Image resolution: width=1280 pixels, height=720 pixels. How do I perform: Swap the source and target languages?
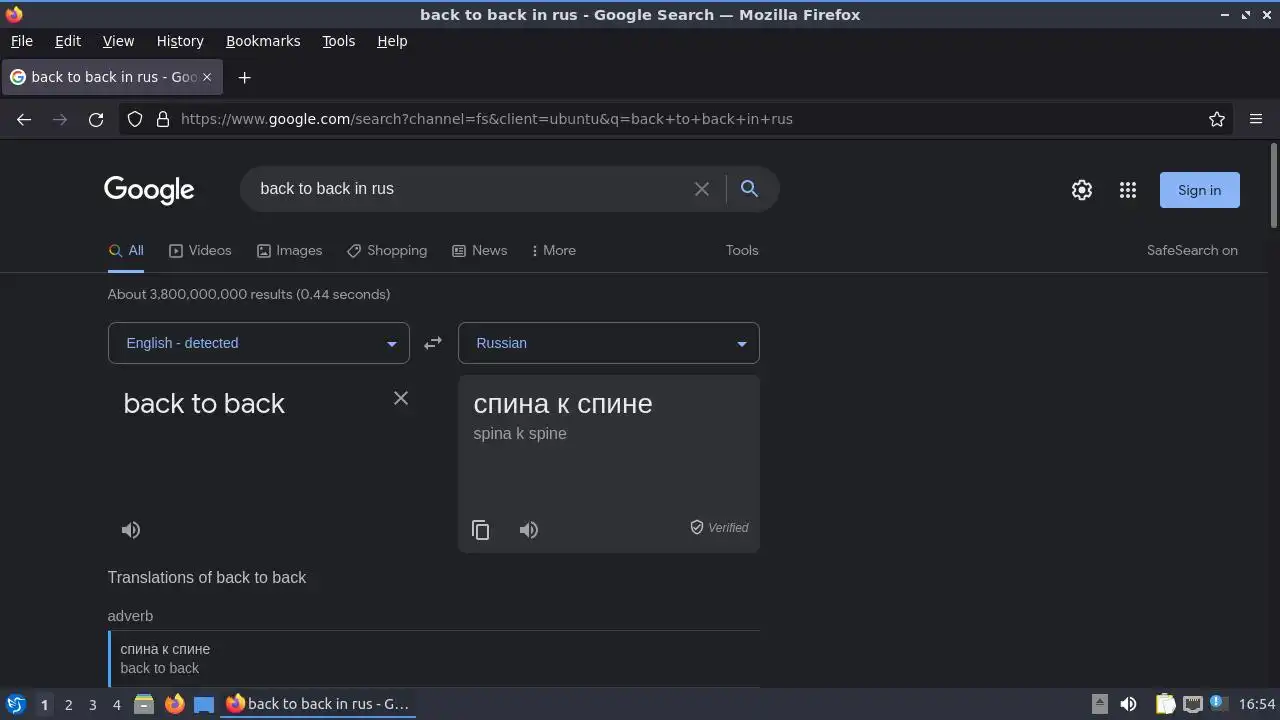pyautogui.click(x=433, y=343)
